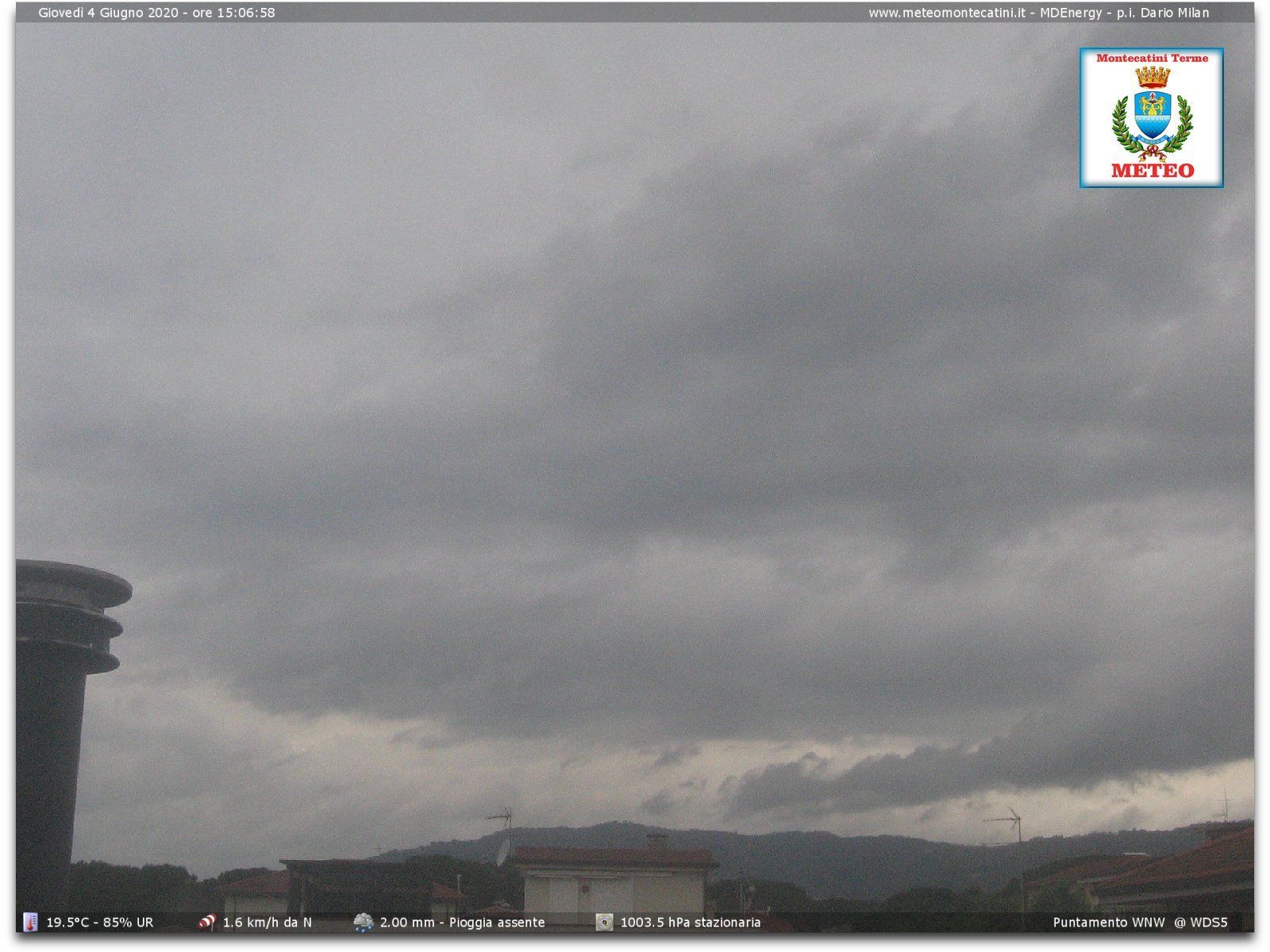Click the www.meteomontecatini.it website text
1270x952 pixels.
[946, 13]
